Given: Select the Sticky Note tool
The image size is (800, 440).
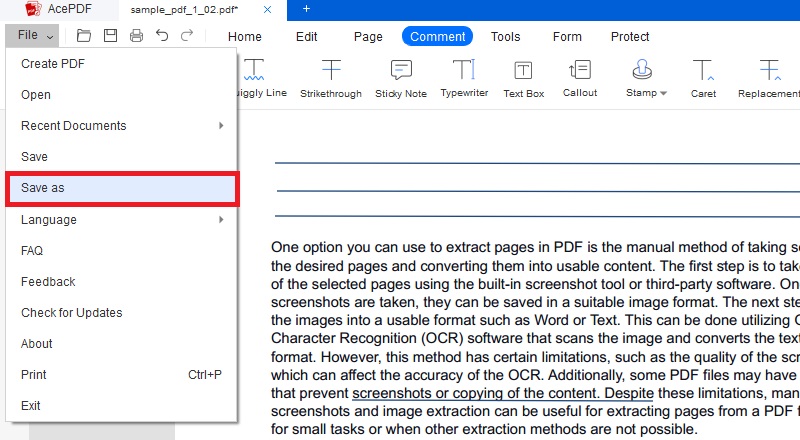Looking at the screenshot, I should point(401,78).
